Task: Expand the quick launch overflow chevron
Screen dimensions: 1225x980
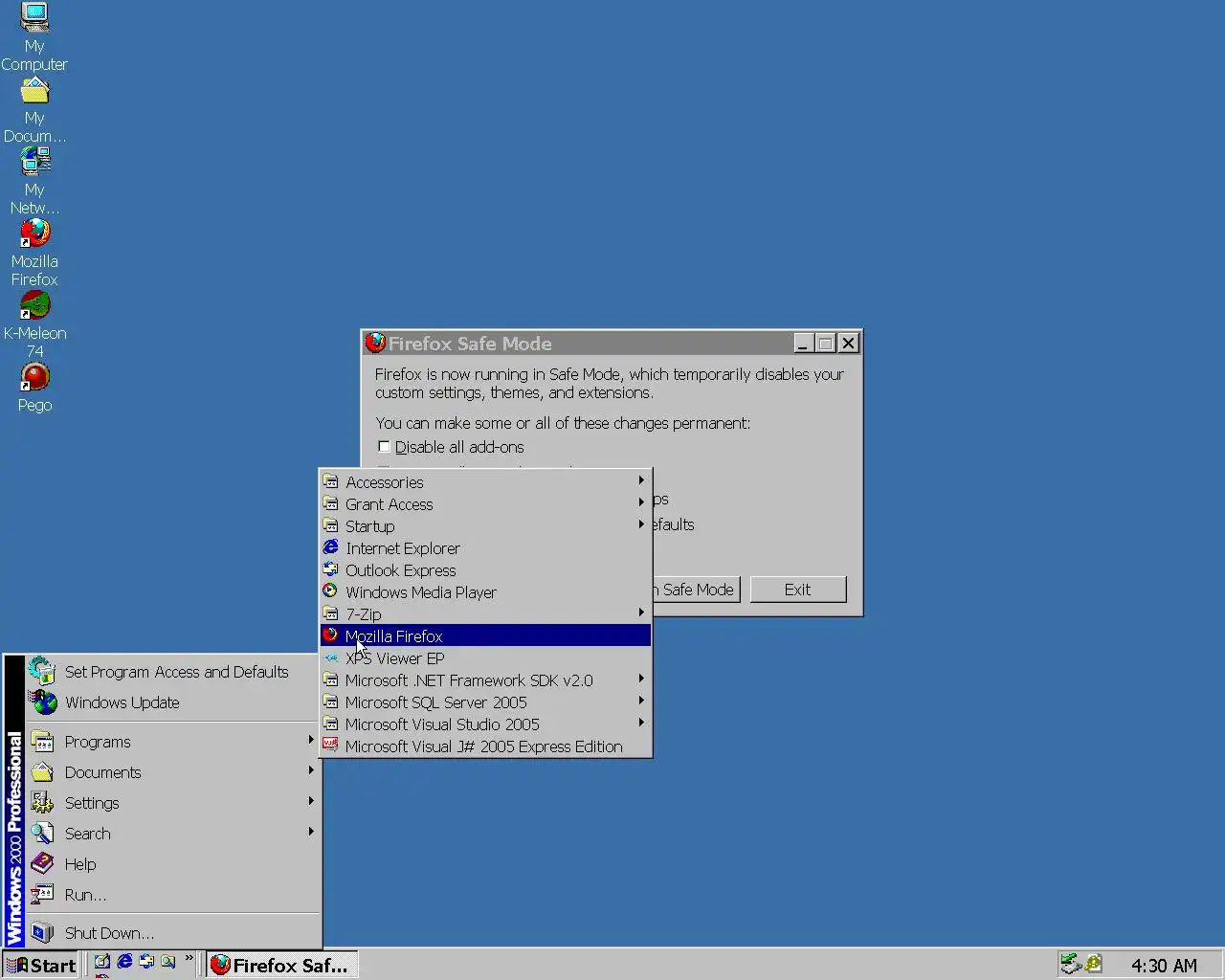Action: click(x=189, y=958)
